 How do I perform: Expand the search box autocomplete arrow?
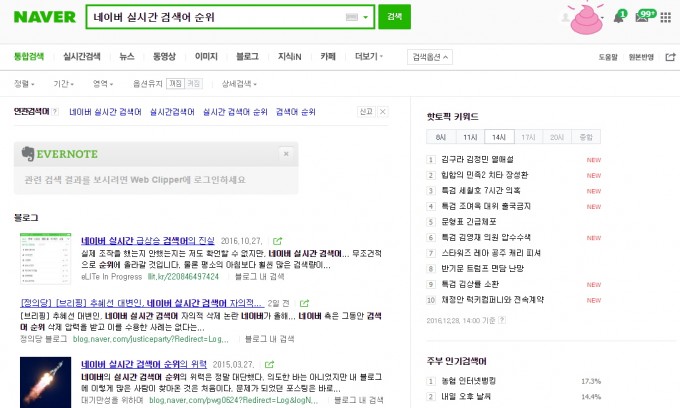point(366,17)
